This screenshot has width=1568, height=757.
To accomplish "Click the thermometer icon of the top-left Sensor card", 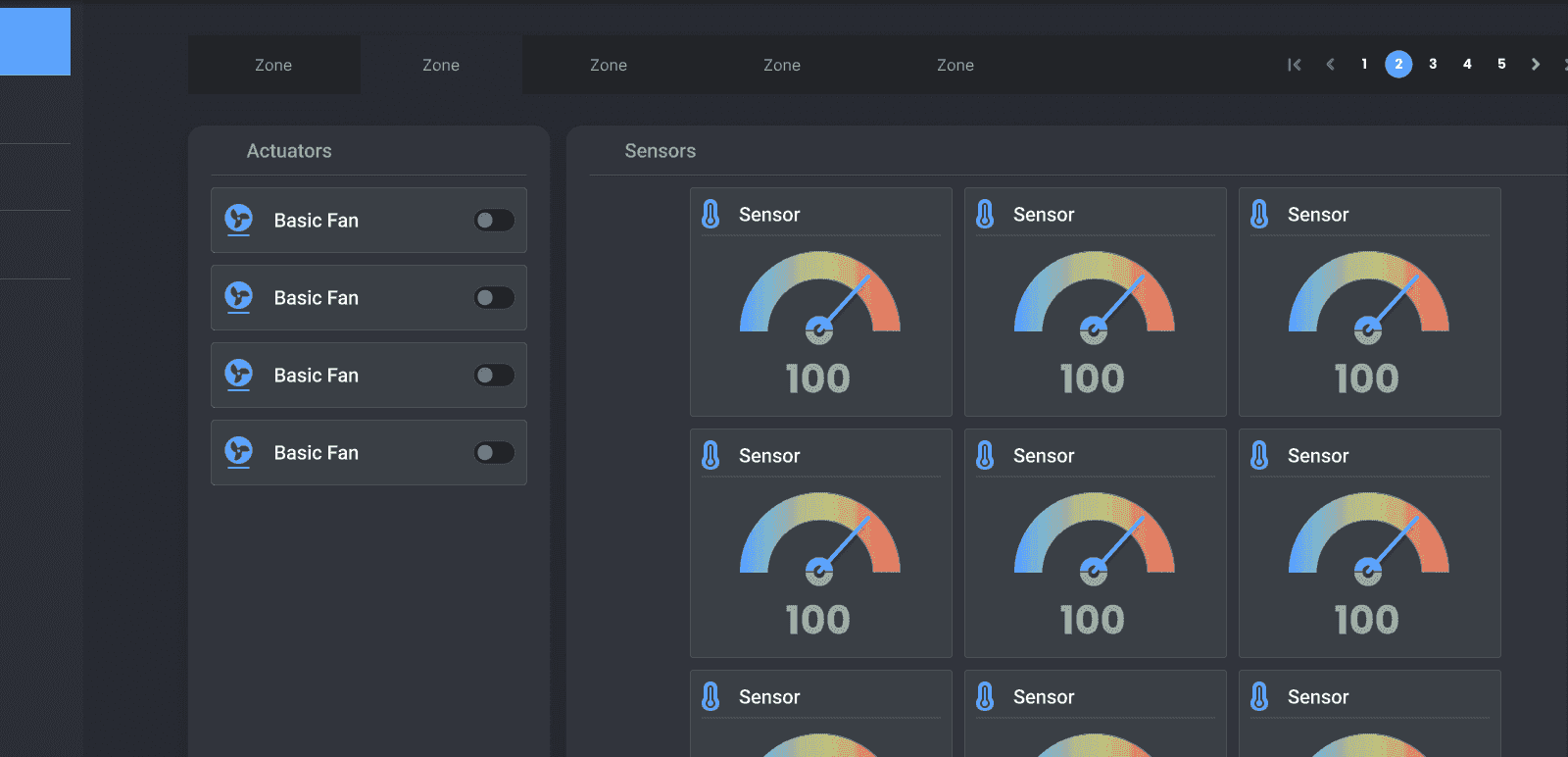I will [710, 214].
